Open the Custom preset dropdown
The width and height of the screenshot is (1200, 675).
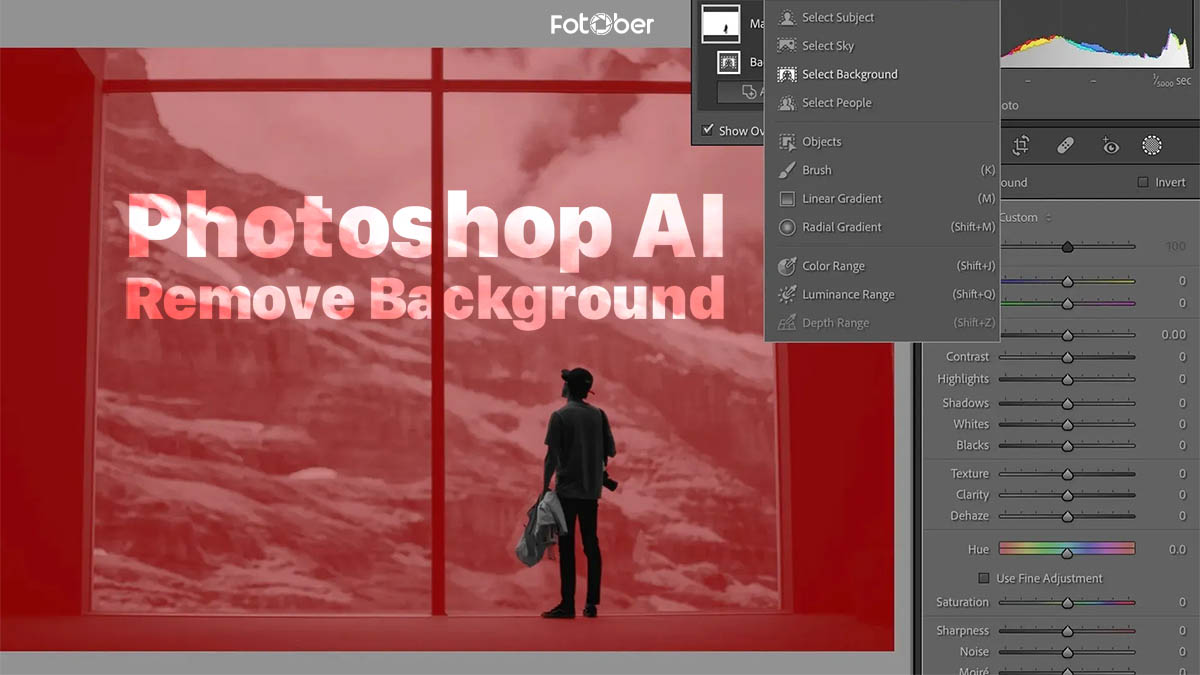coord(1024,218)
